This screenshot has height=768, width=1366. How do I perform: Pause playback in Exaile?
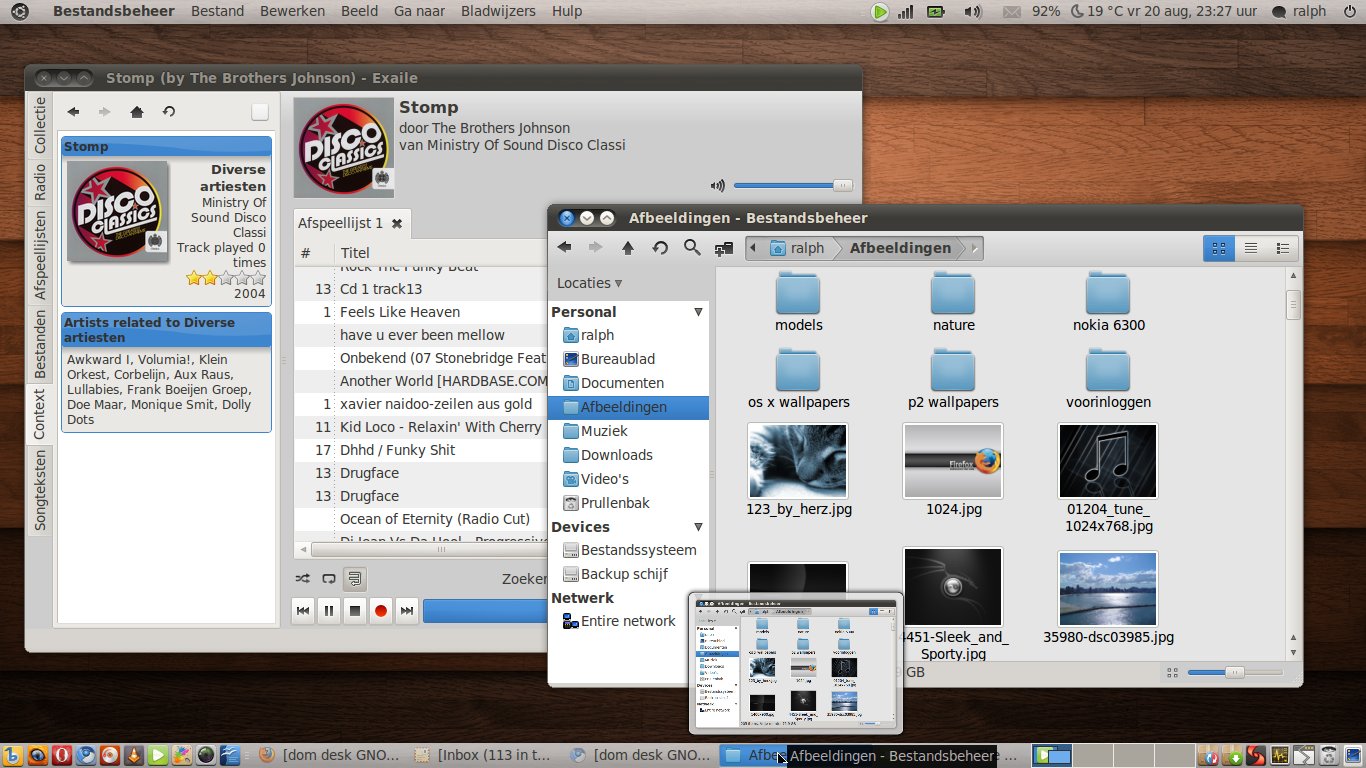(x=329, y=611)
